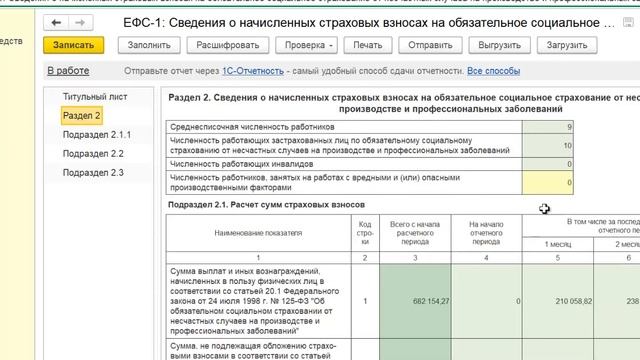Click the Численность работающих инвалидов value field
The height and width of the screenshot is (360, 640).
pyautogui.click(x=548, y=164)
